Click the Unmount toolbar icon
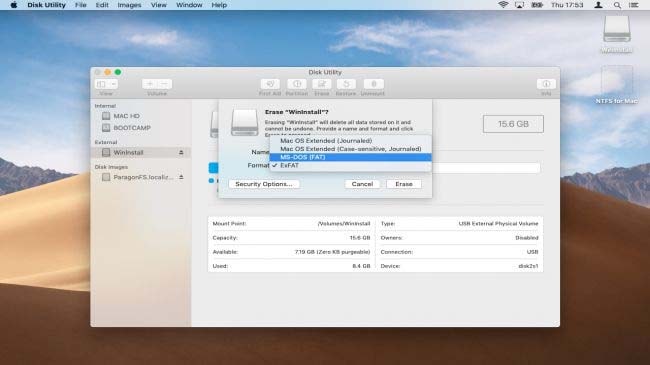The image size is (650, 365). point(373,84)
